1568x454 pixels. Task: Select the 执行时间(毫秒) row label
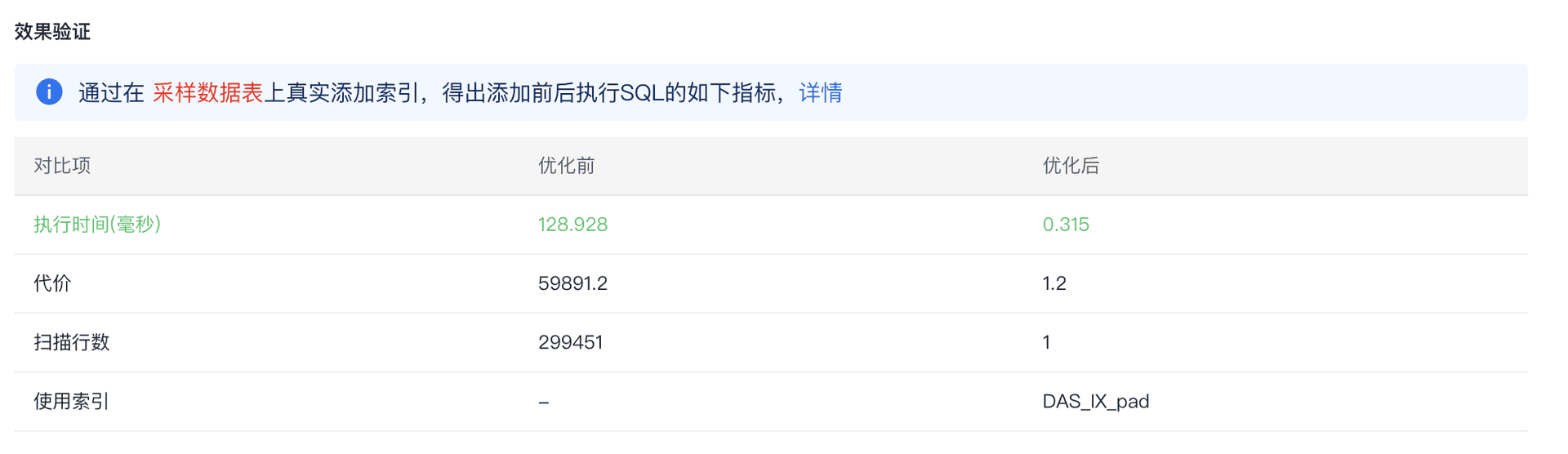click(x=97, y=225)
